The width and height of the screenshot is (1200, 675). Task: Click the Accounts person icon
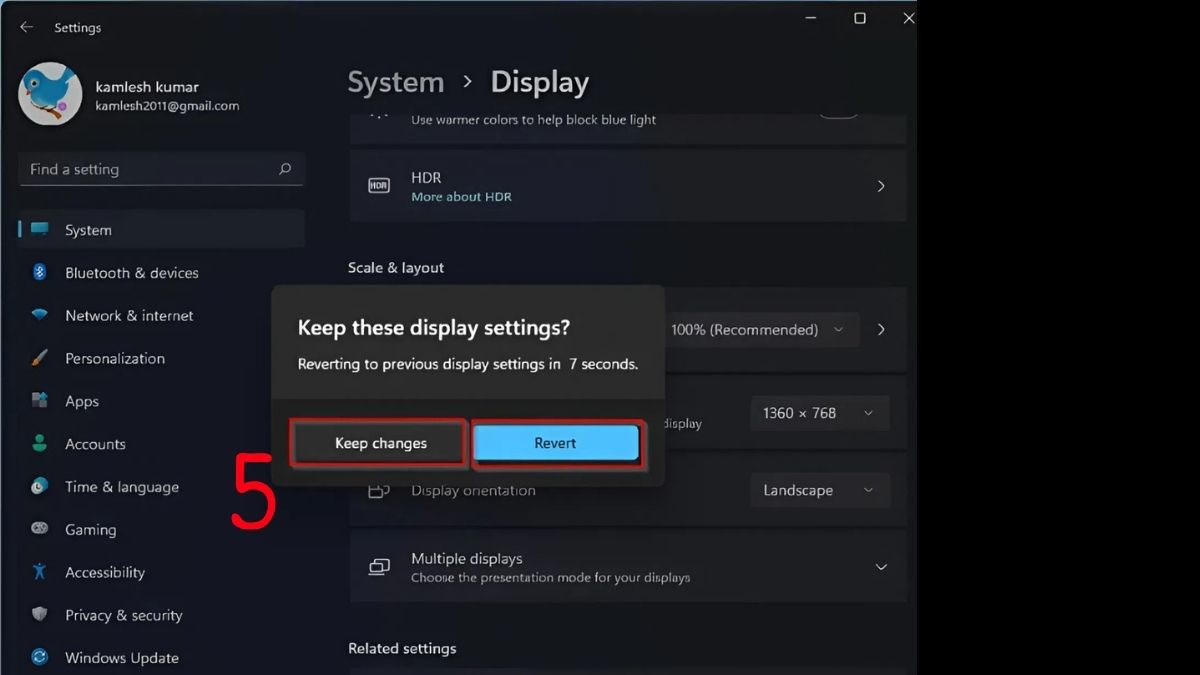pyautogui.click(x=39, y=443)
